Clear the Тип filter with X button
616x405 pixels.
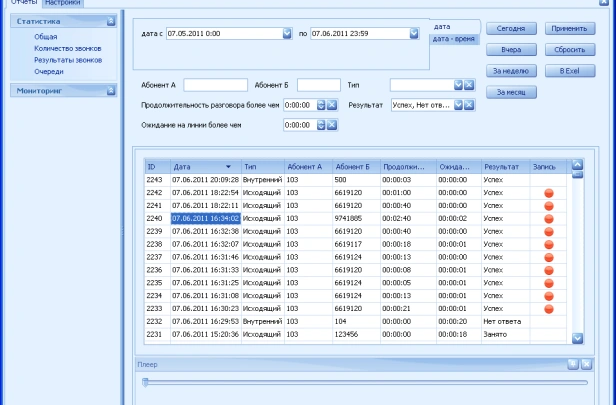469,84
